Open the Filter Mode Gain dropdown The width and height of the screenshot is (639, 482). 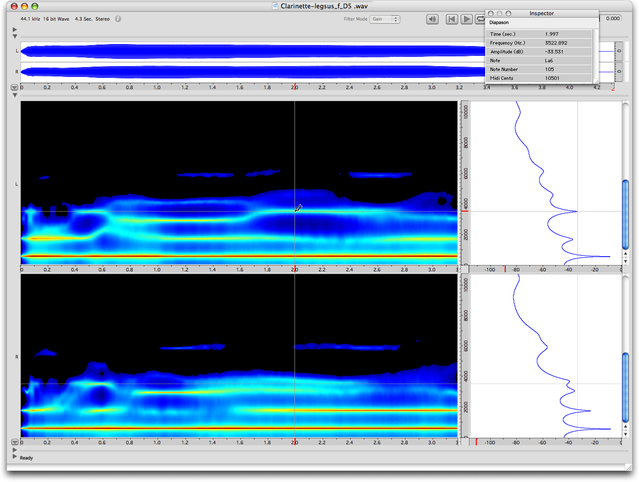click(385, 18)
